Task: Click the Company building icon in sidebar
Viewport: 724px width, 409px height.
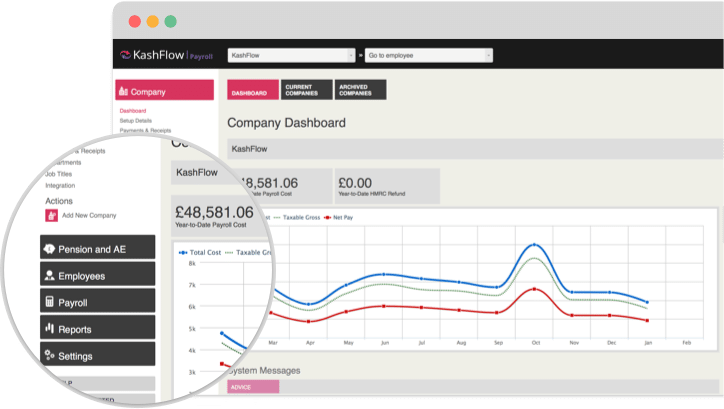Action: click(x=124, y=92)
